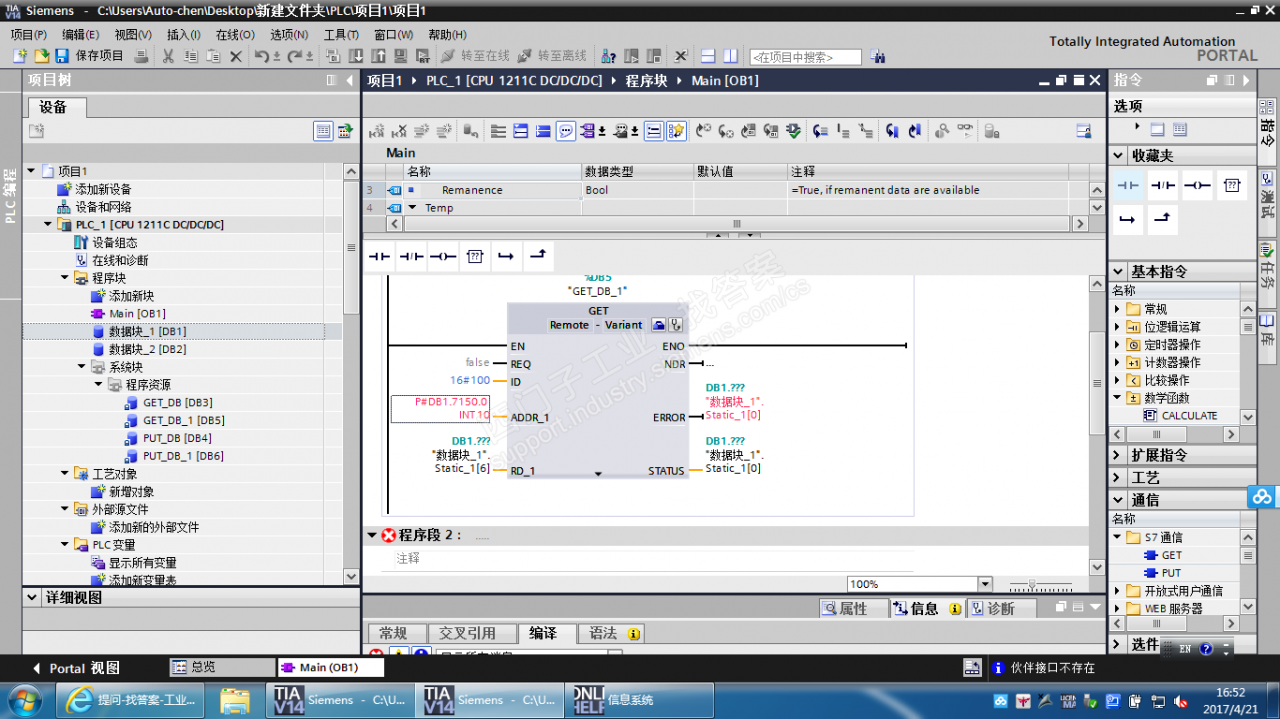Toggle favorites display in editor toolbar
The width and height of the screenshot is (1280, 719).
676,131
